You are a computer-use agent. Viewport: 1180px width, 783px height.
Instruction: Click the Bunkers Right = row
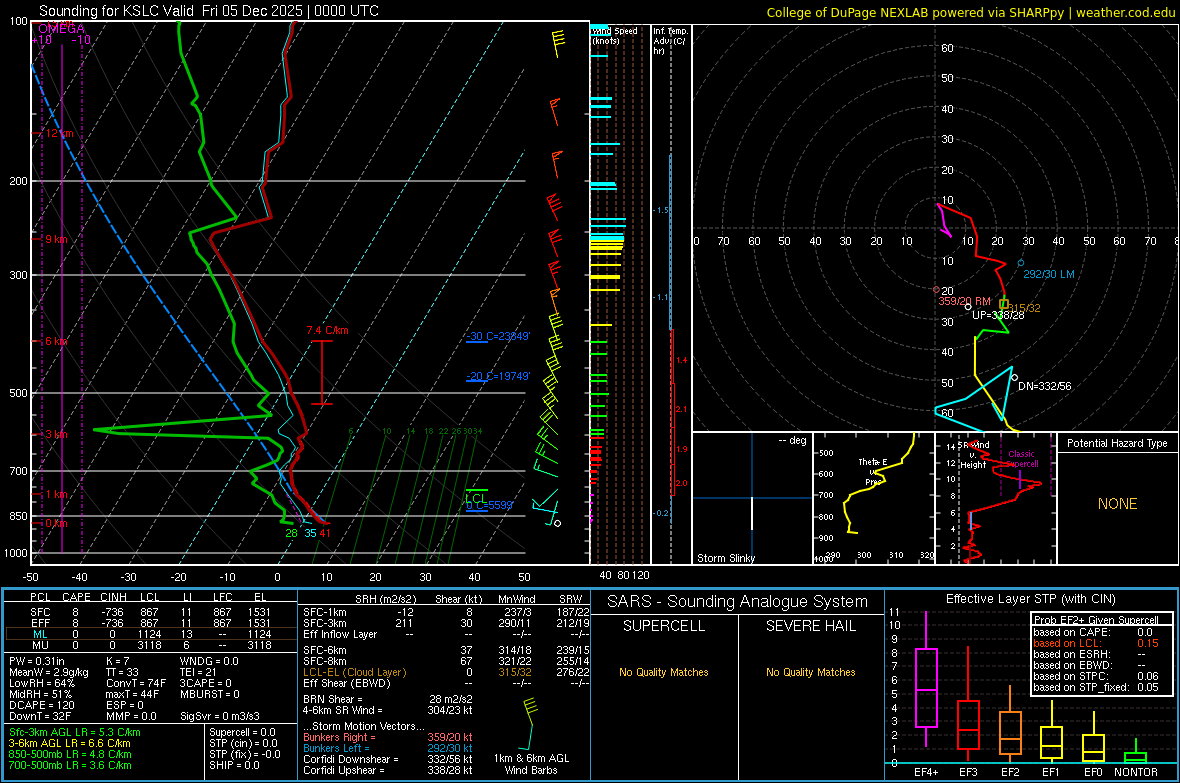coord(388,738)
